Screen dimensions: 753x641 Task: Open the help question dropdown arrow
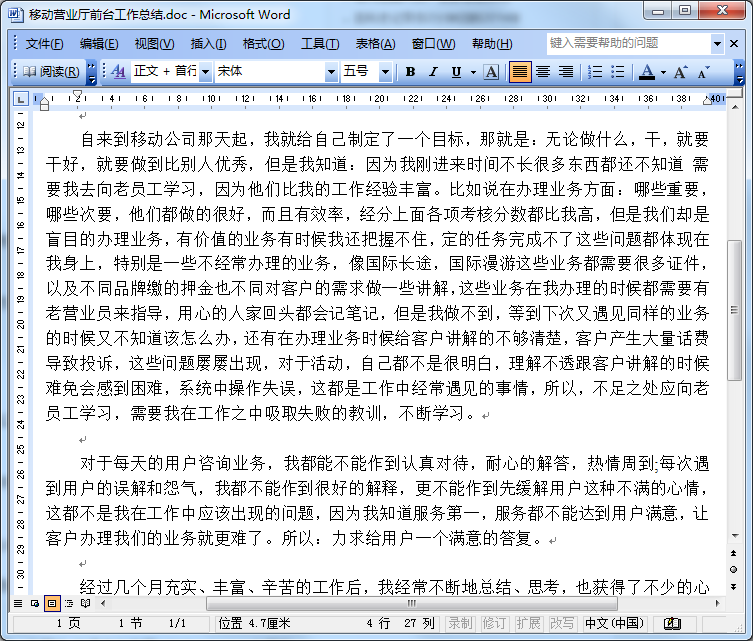tap(717, 44)
